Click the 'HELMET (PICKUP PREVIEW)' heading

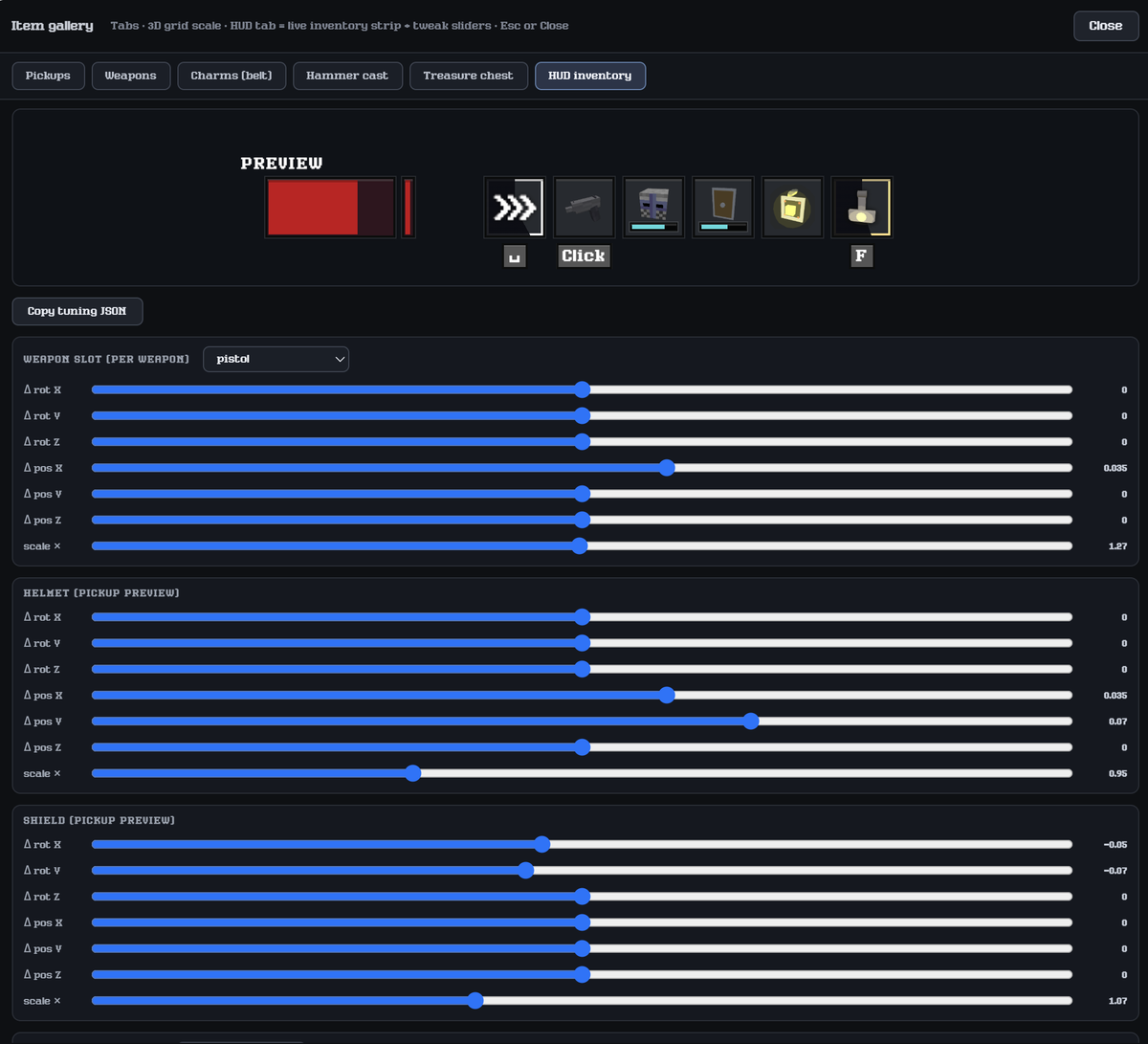point(101,593)
